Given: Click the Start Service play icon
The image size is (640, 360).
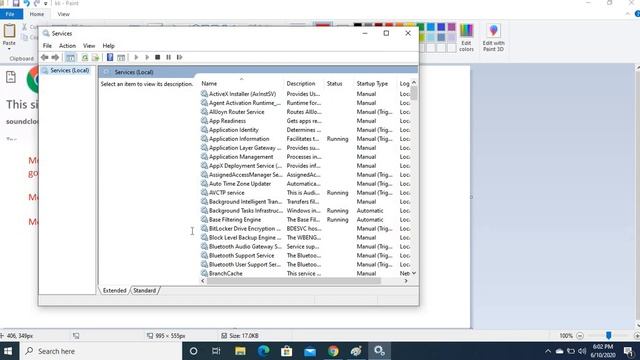Looking at the screenshot, I should pos(136,58).
